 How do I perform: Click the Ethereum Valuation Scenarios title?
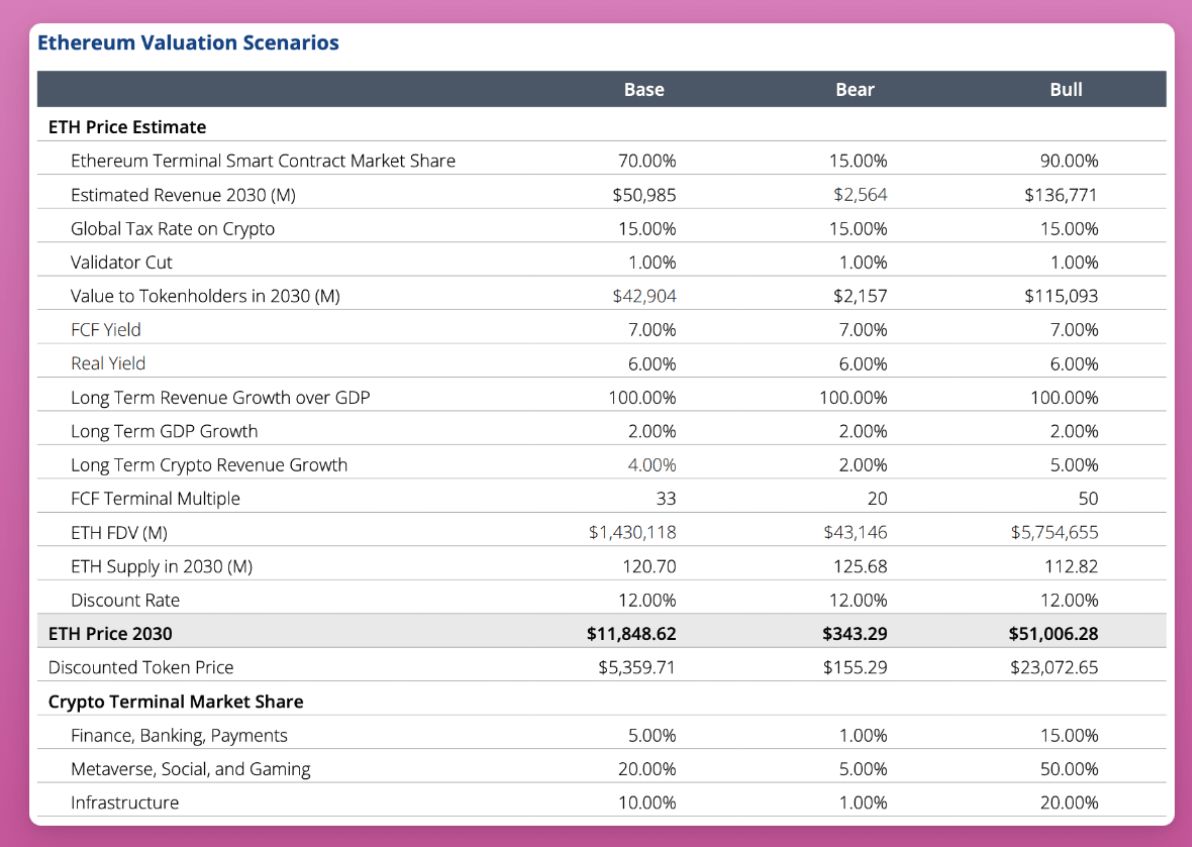(x=188, y=43)
